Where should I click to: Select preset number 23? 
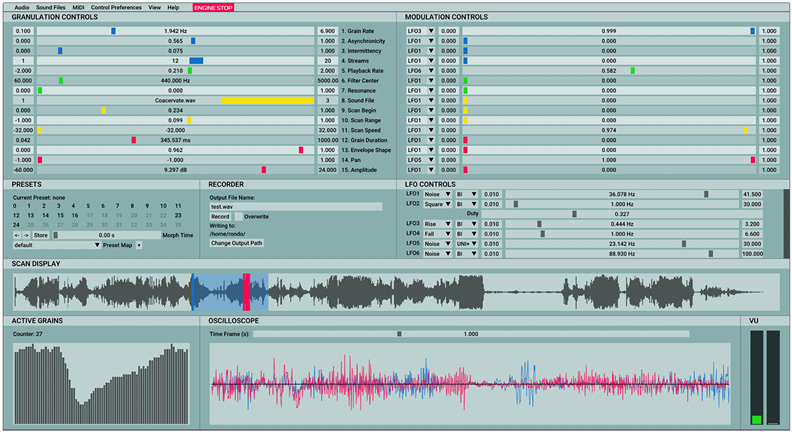178,215
